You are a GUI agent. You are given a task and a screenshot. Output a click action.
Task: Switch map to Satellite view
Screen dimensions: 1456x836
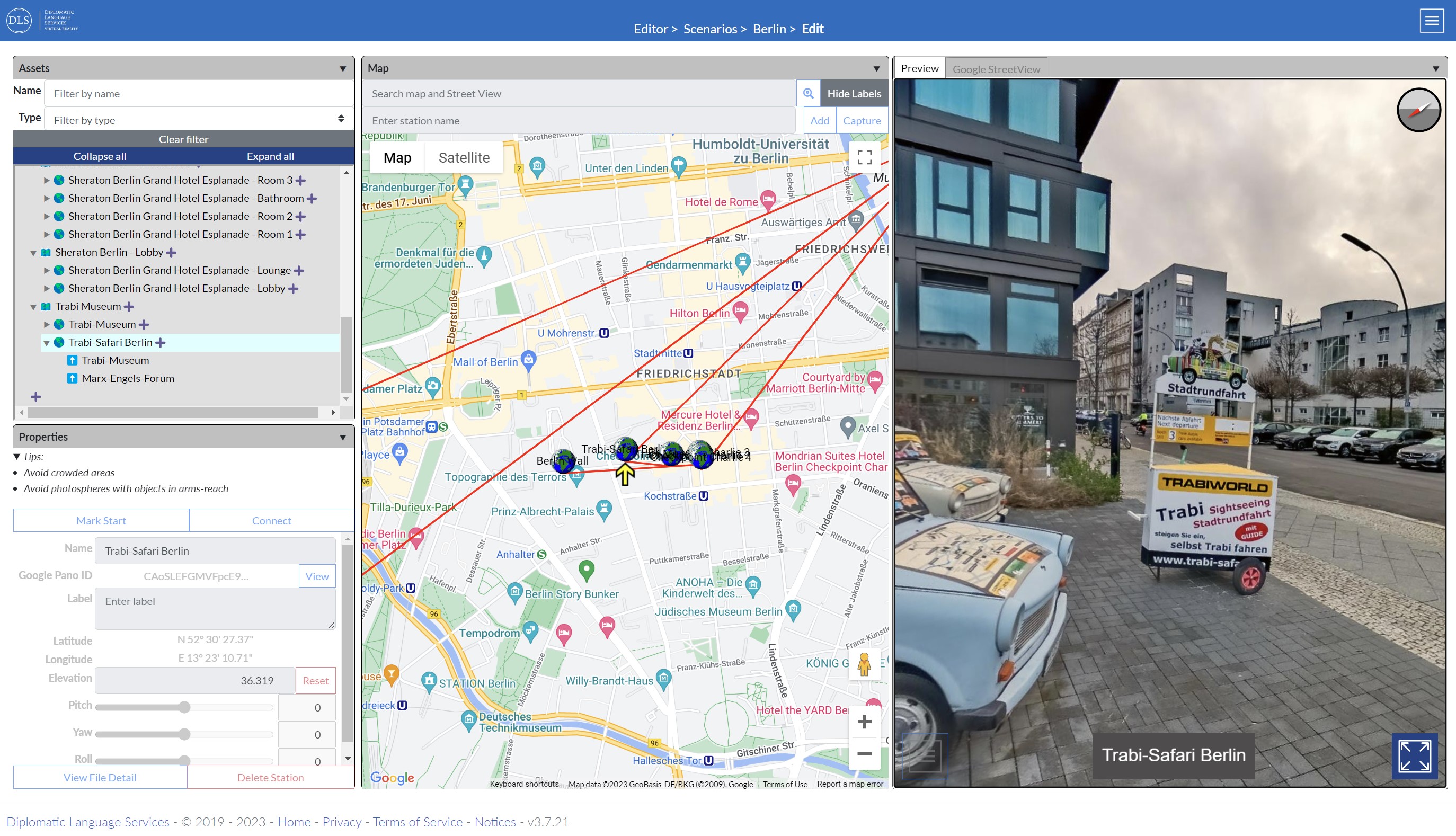coord(464,157)
